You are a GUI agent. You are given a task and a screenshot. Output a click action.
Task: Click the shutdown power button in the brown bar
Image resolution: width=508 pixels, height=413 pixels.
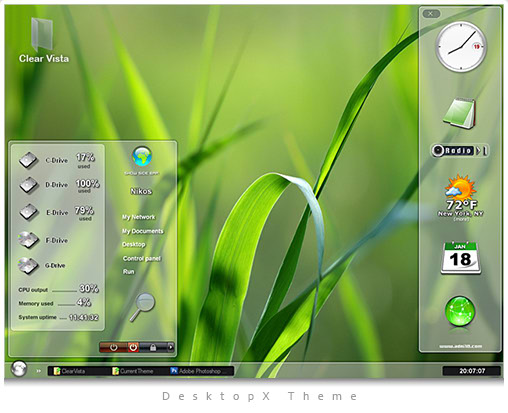tap(113, 347)
